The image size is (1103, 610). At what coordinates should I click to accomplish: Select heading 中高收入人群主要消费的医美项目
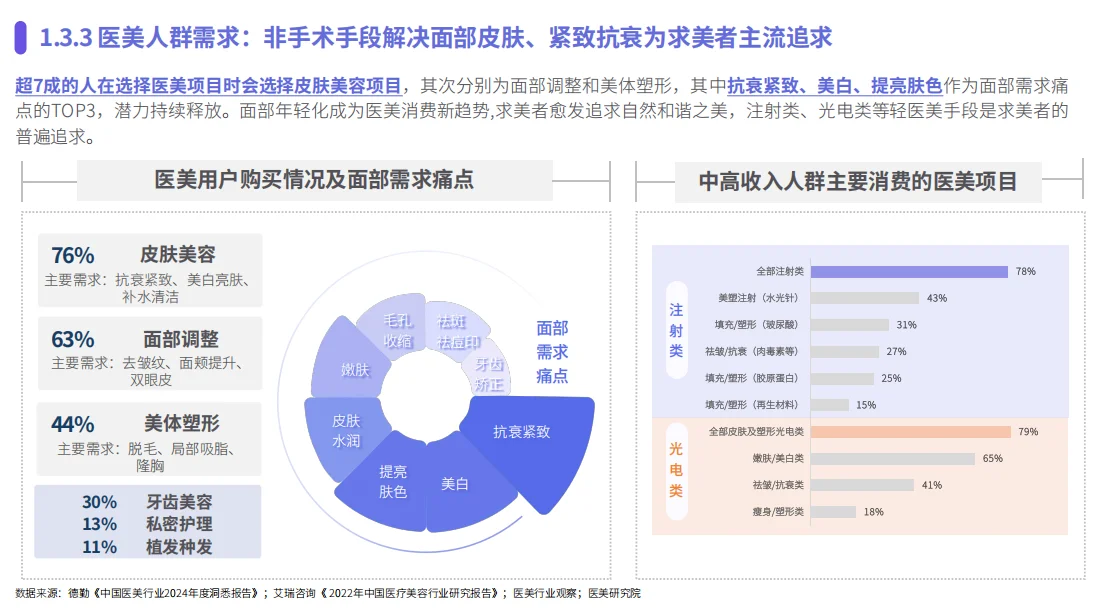(x=857, y=182)
